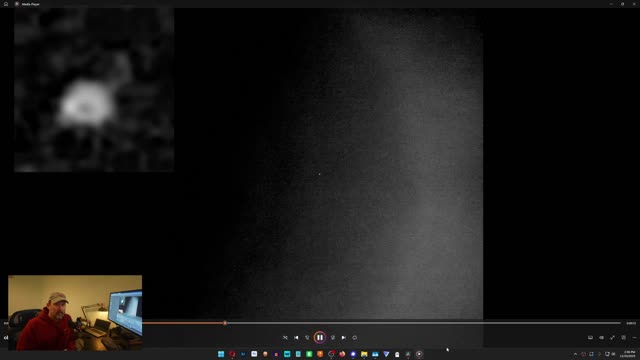Go to Media Player home

pyautogui.click(x=6, y=4)
